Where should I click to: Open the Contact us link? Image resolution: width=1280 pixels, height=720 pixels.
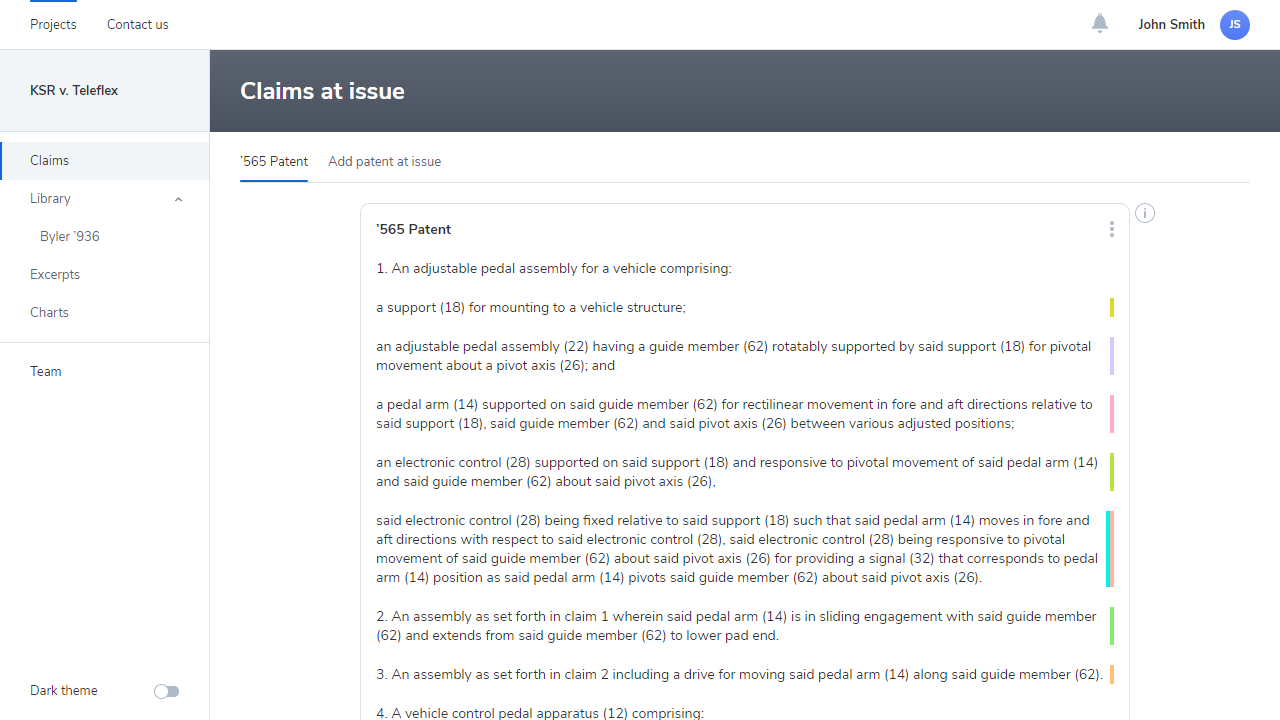click(138, 24)
